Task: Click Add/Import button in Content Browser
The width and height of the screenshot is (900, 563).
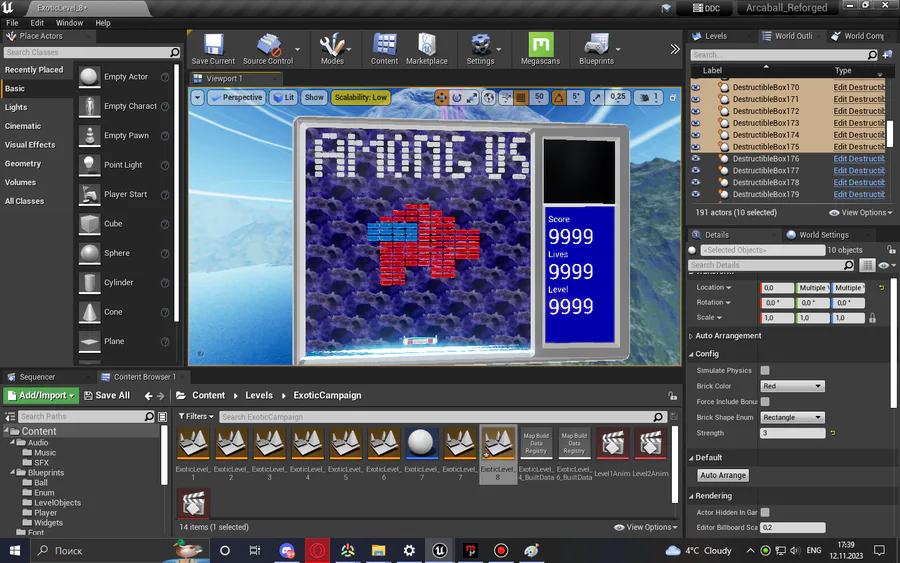Action: point(41,395)
